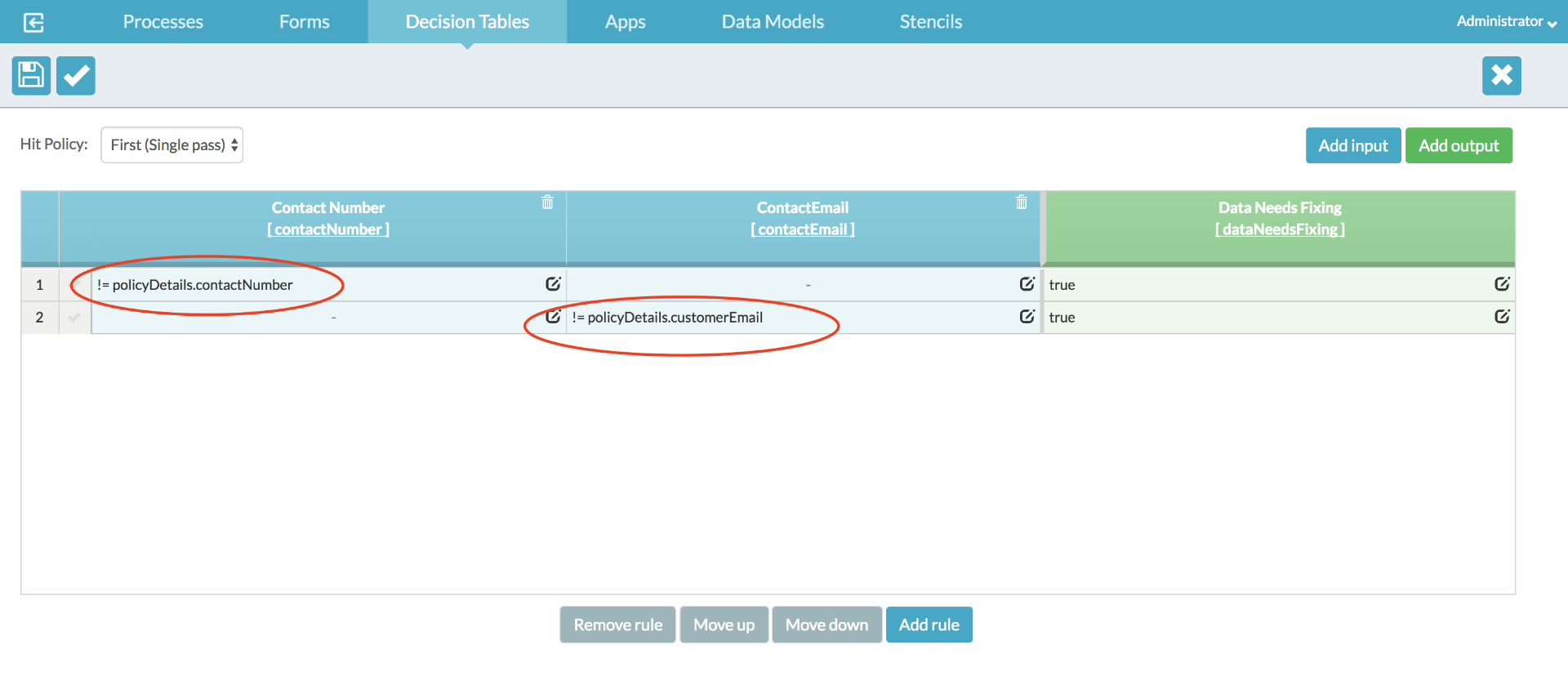1568x676 pixels.
Task: Delete the Contact Number input column
Action: click(547, 202)
